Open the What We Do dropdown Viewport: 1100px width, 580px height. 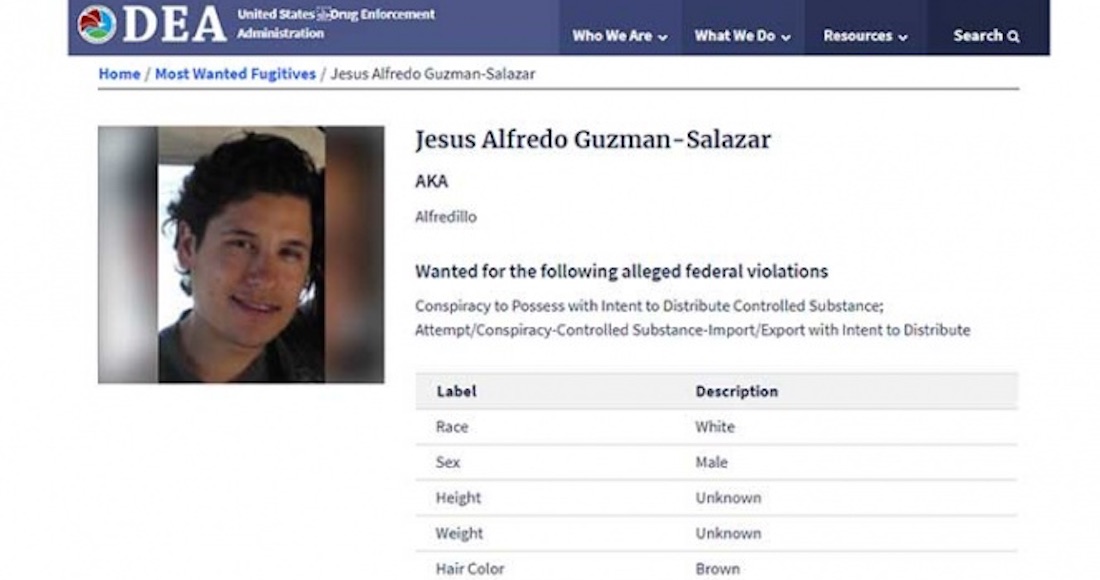coord(742,36)
